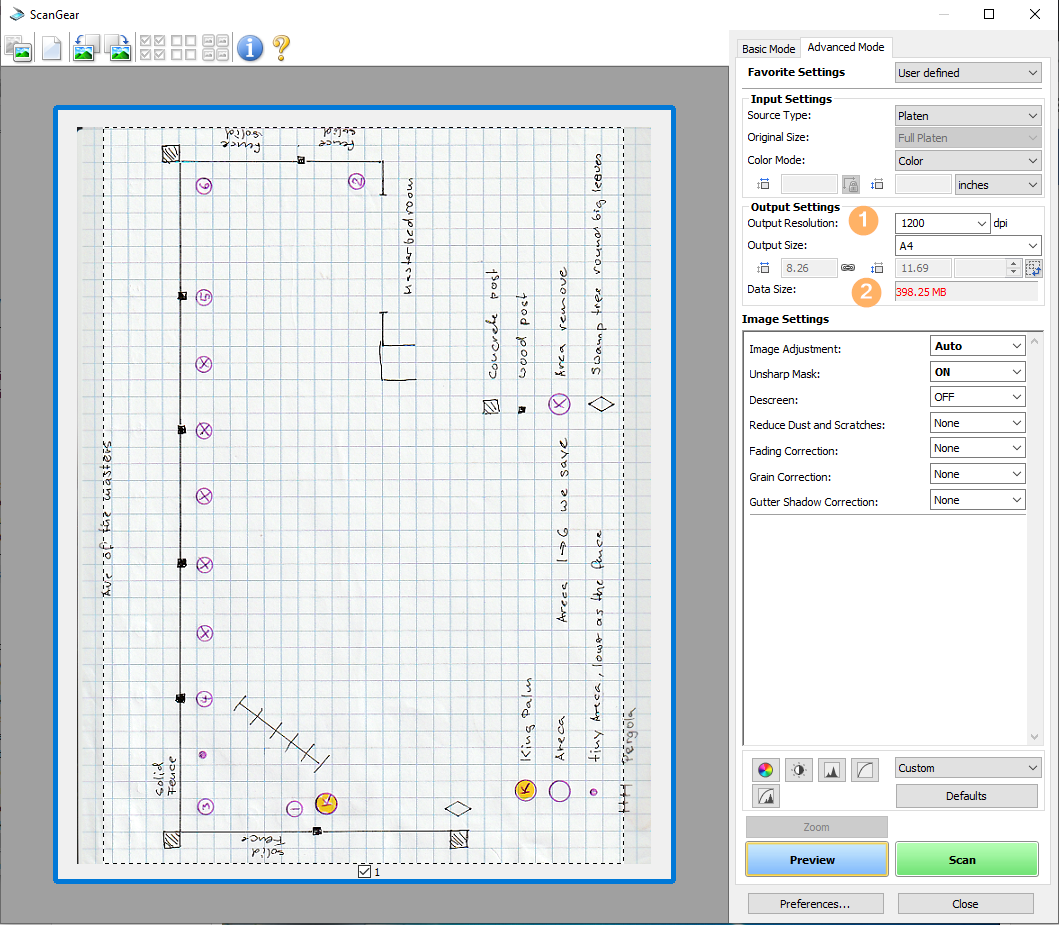Click the Clear preview blank page icon

click(x=51, y=48)
